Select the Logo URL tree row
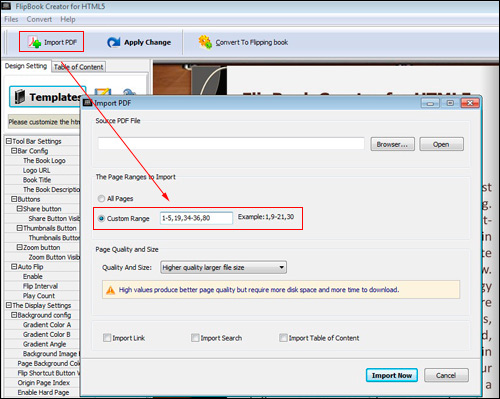 tap(42, 170)
